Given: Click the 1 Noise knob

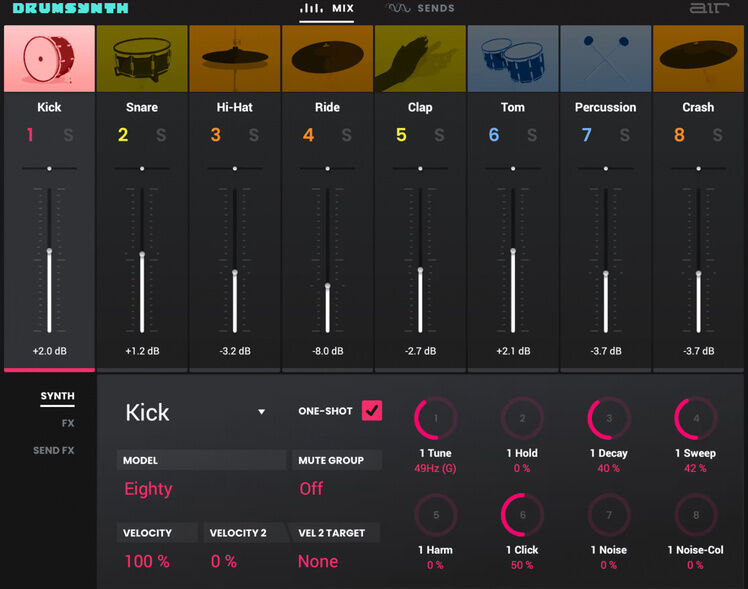Looking at the screenshot, I should click(x=609, y=515).
